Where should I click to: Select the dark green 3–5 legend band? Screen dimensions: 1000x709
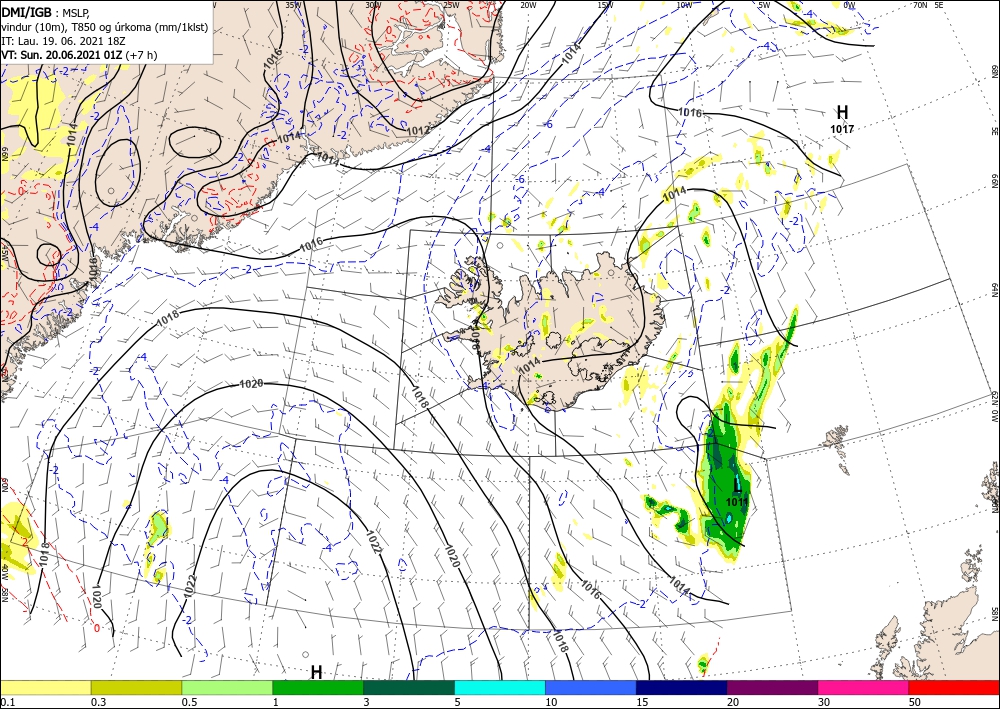point(409,687)
